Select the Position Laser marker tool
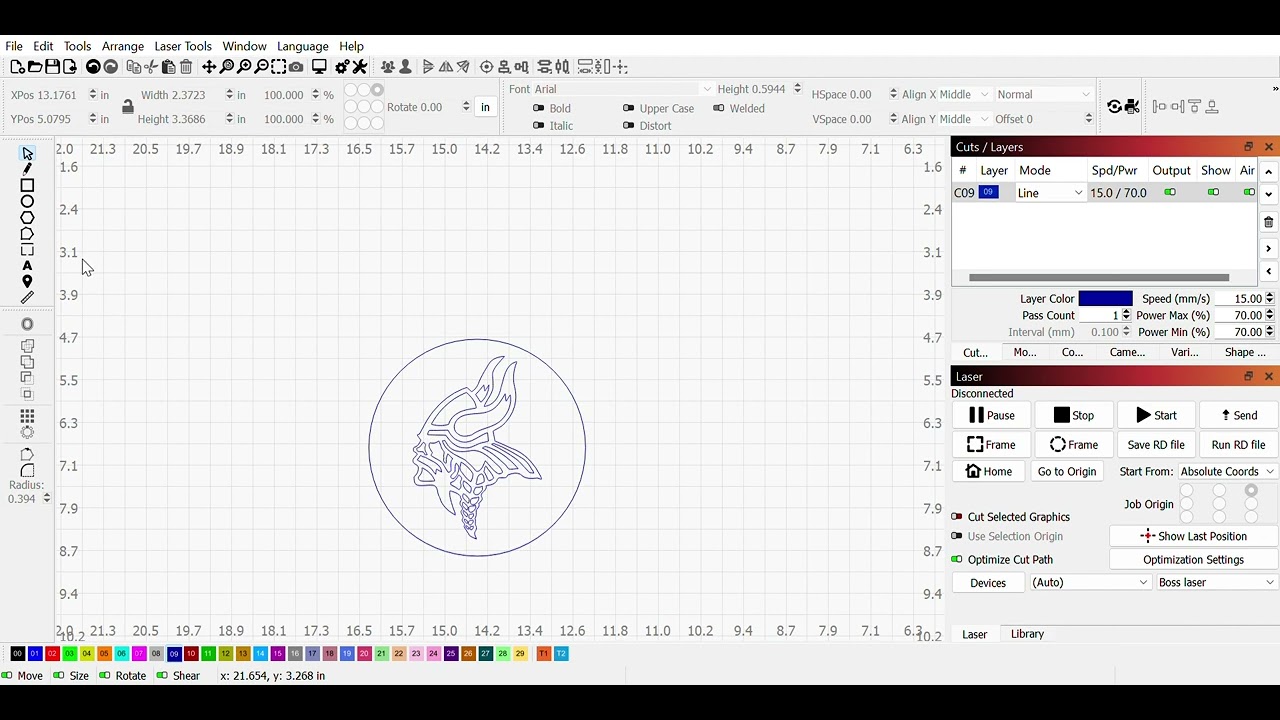Screen dimensions: 1280x720 27,281
